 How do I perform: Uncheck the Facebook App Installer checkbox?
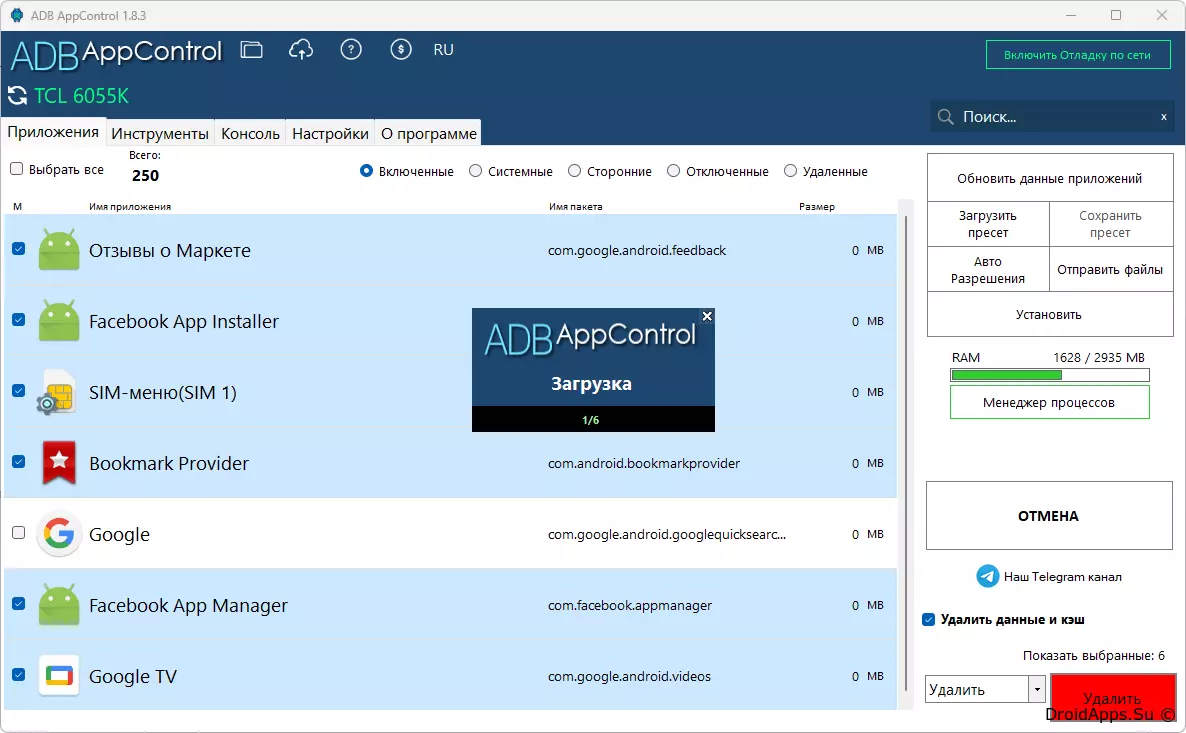(x=19, y=320)
